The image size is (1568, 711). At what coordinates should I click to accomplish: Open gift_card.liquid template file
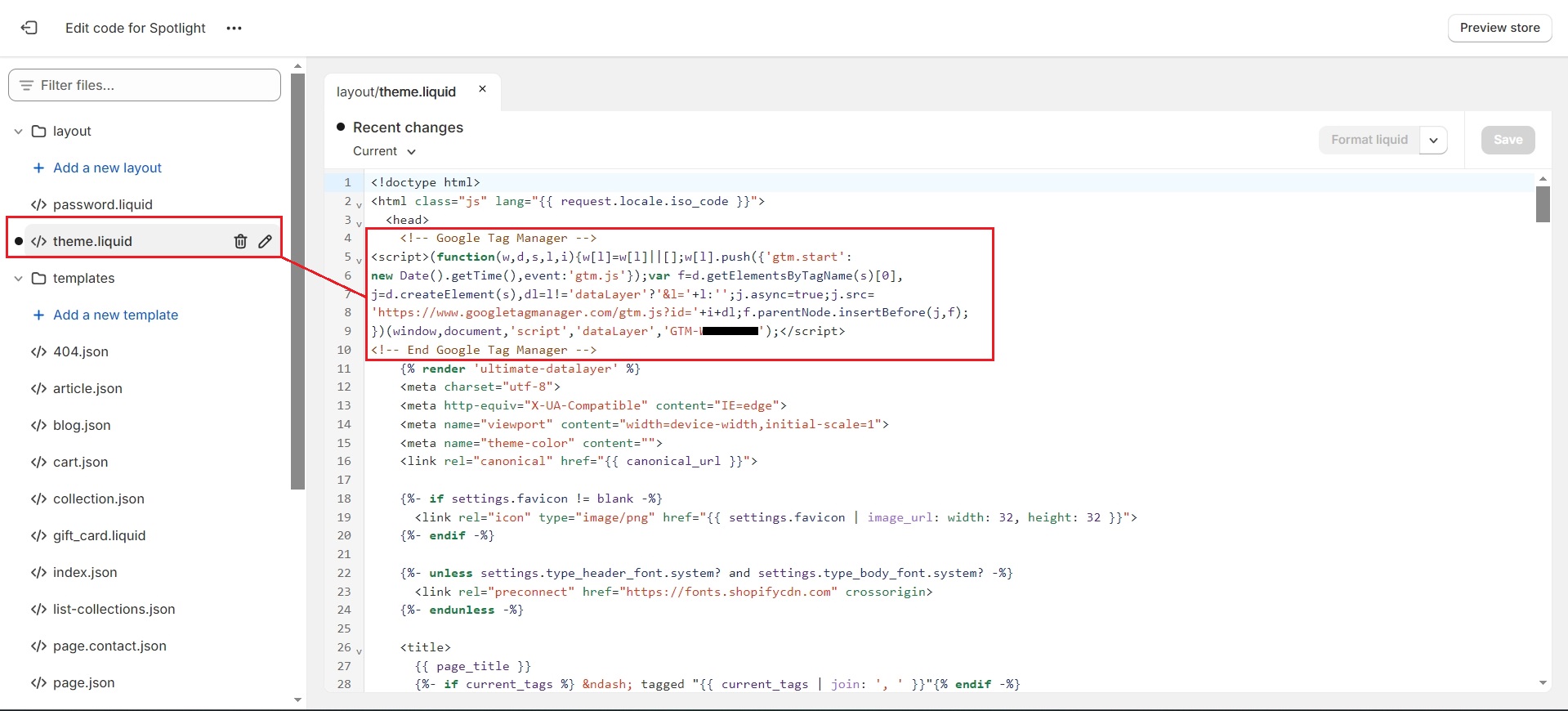99,535
